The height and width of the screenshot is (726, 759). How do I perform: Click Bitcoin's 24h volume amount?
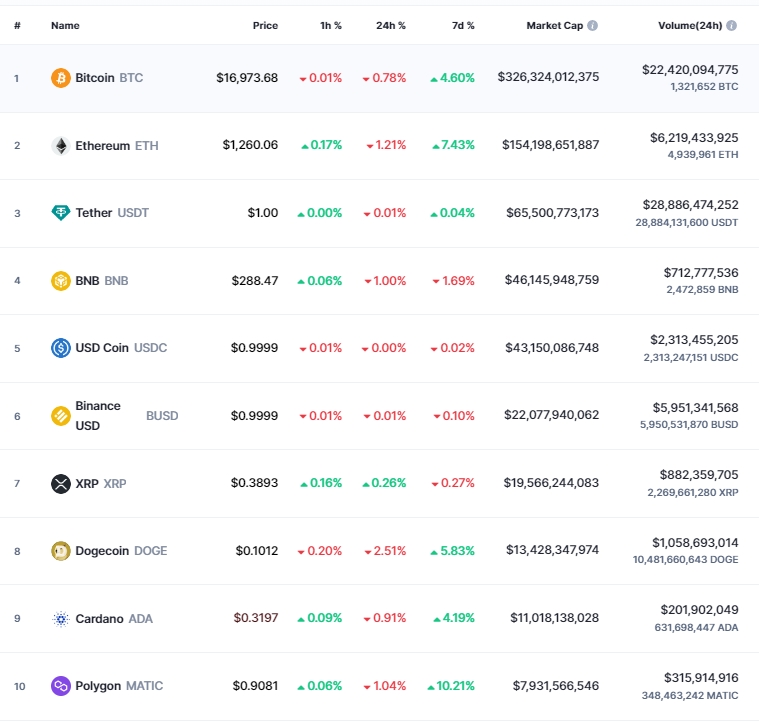[690, 70]
